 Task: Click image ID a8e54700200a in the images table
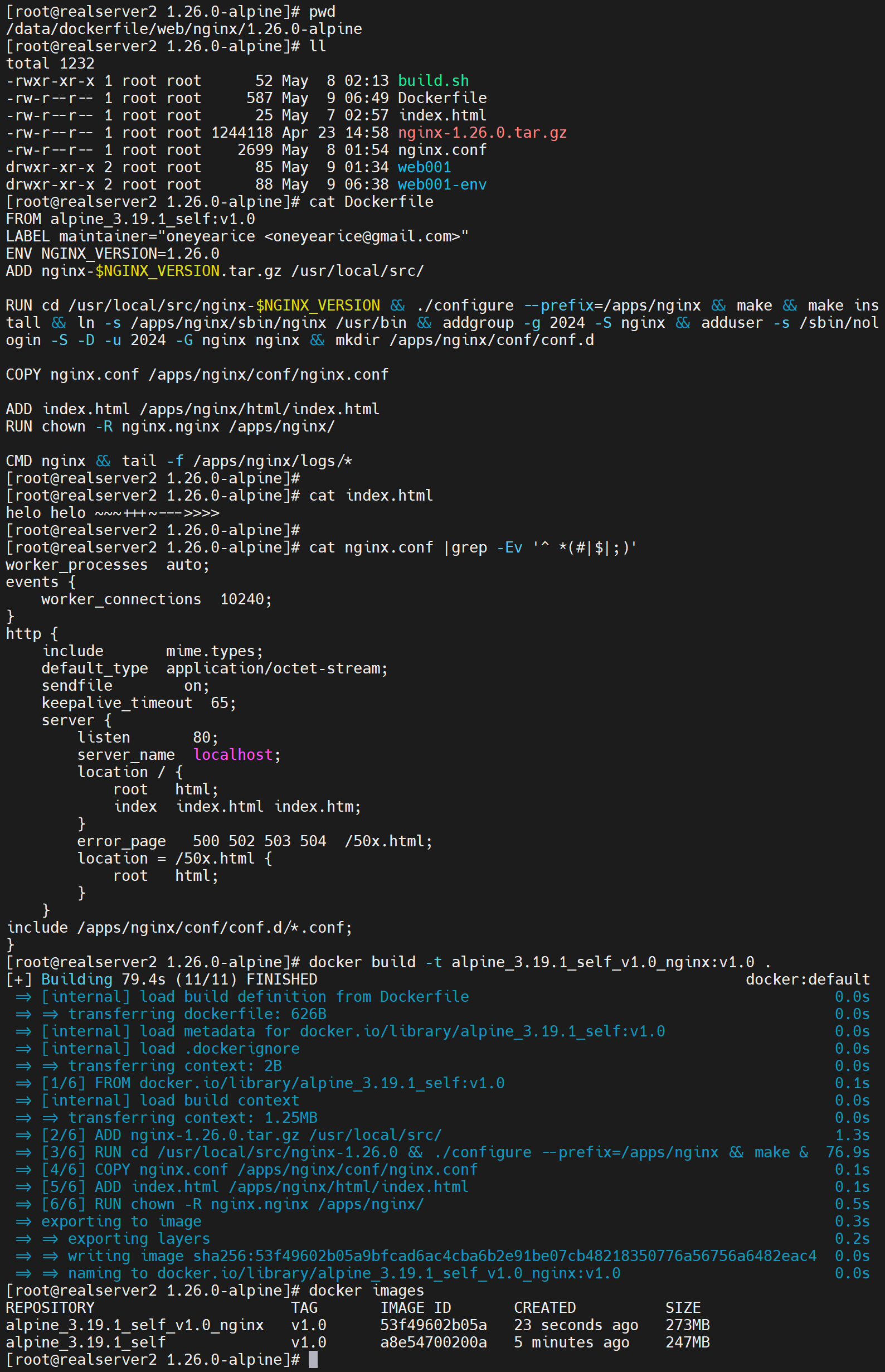432,1342
